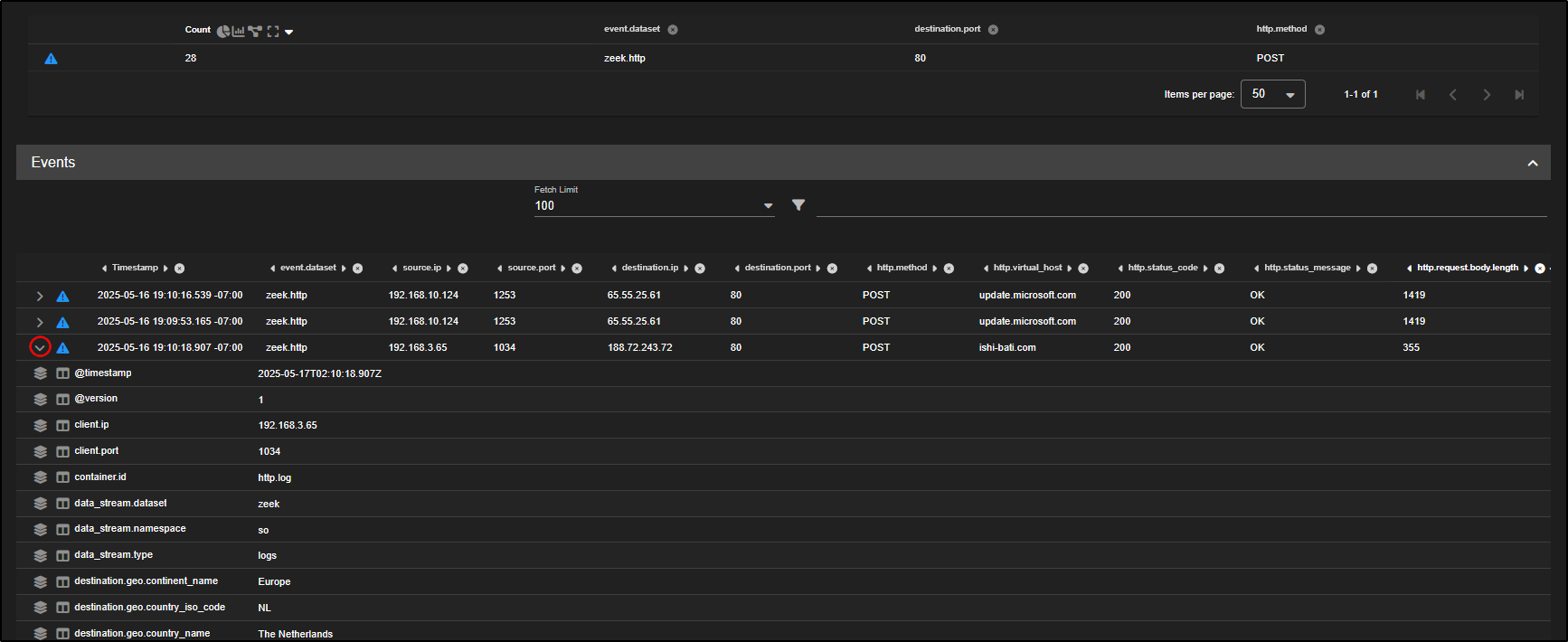Collapse the expanded 192.168.3.65 event row
Viewport: 1568px width, 642px height.
40,347
